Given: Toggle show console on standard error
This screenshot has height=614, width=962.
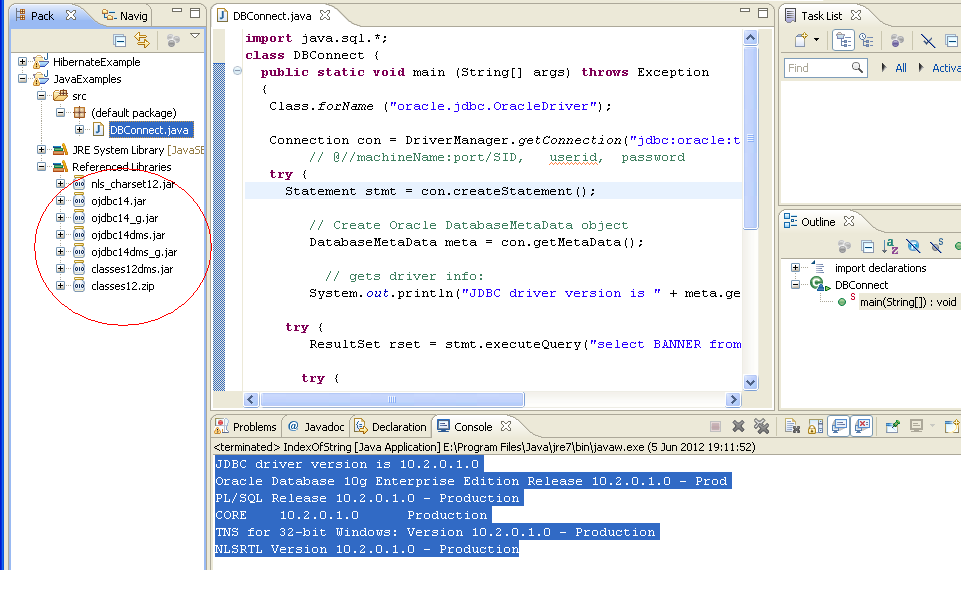Looking at the screenshot, I should coord(862,426).
